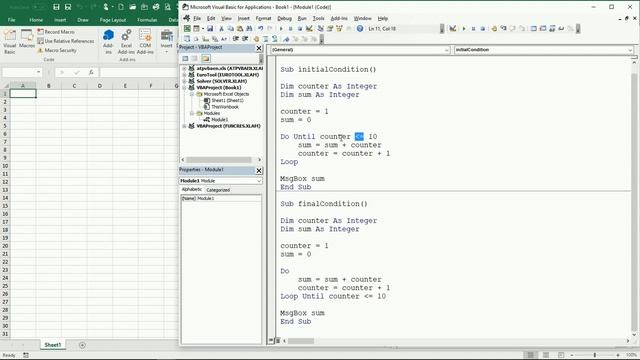Open VBA Tools menu
Viewport: 640px width, 360px height.
(x=318, y=18)
